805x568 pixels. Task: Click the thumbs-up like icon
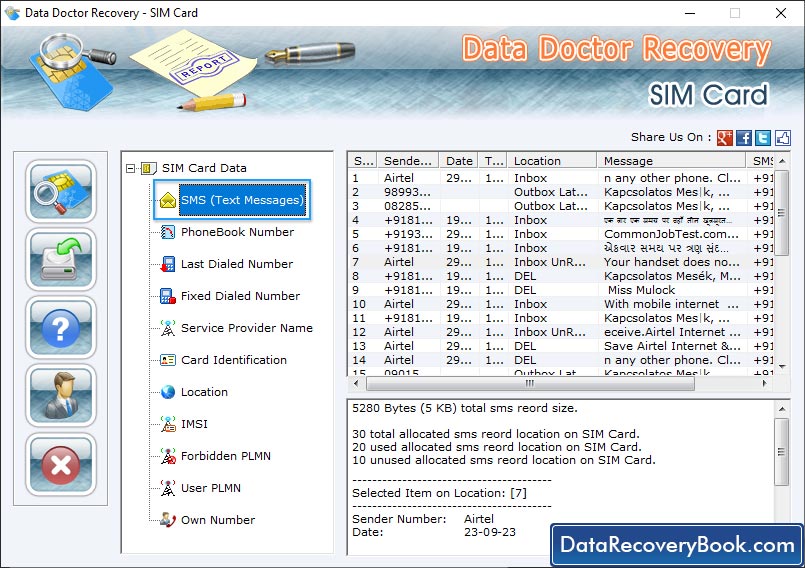(x=782, y=138)
